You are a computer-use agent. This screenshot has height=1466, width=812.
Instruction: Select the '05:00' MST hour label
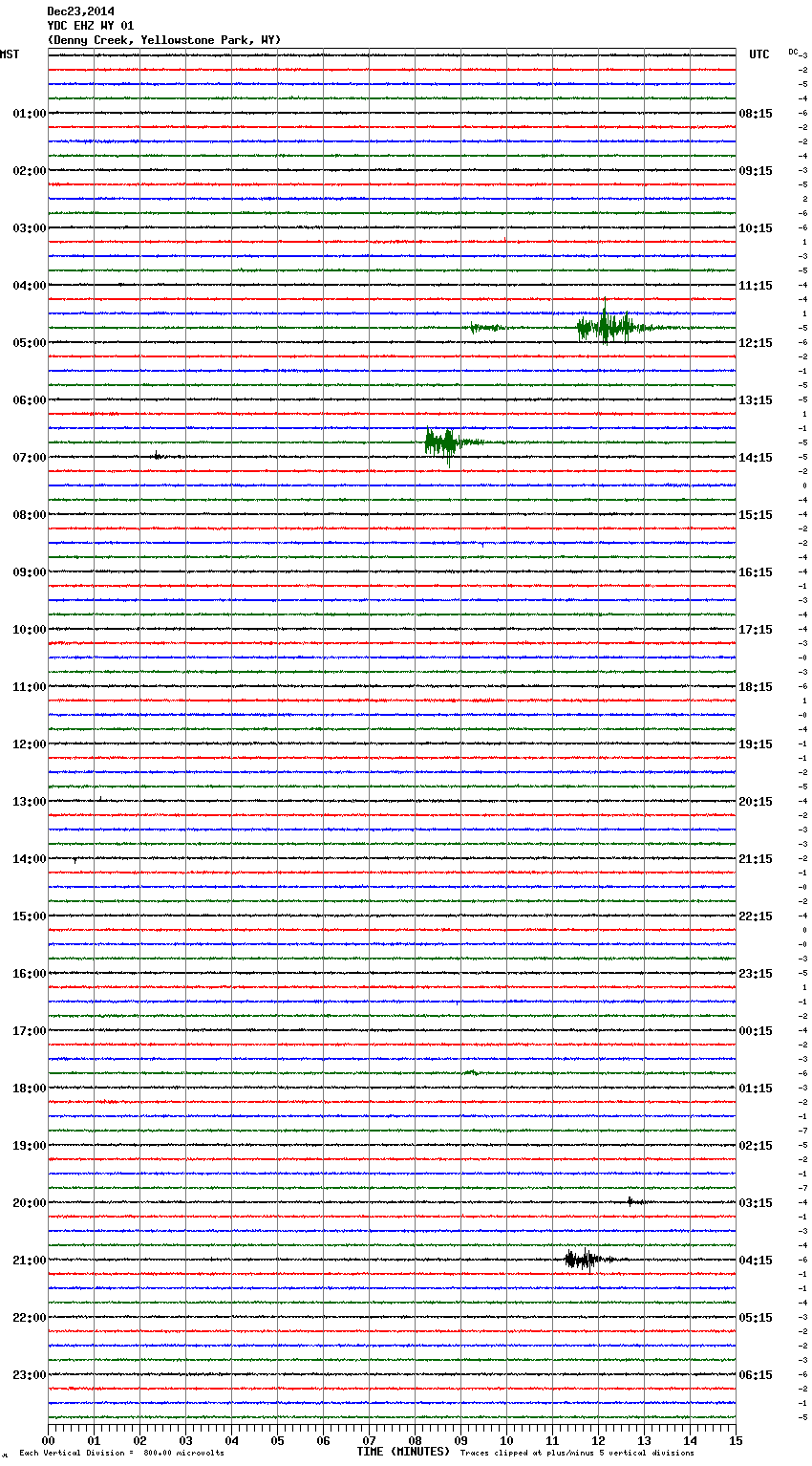(30, 343)
